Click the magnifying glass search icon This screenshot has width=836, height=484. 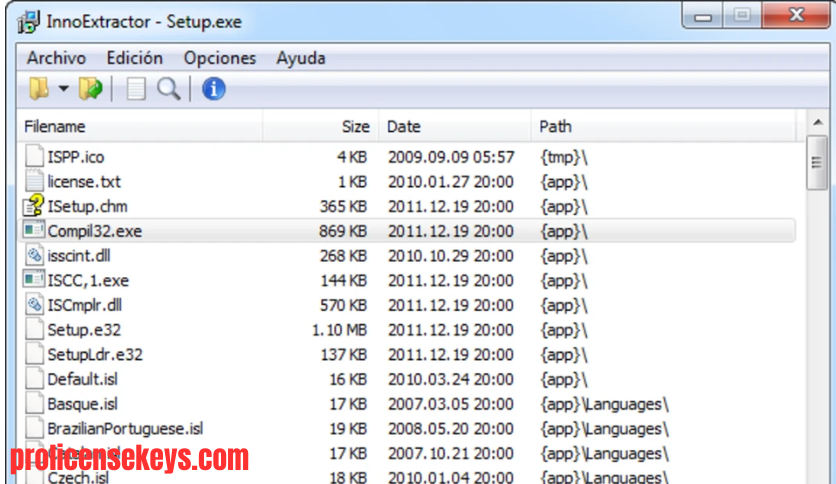pos(168,89)
